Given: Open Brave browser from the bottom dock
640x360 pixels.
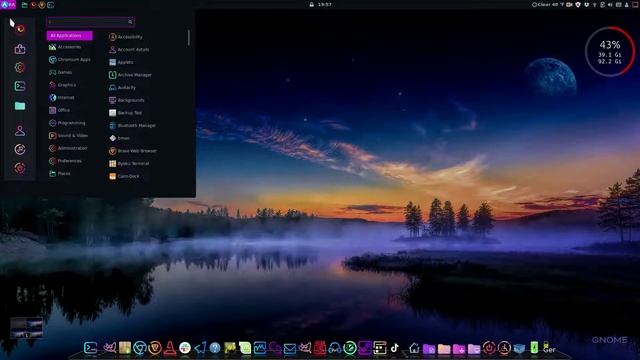Looking at the screenshot, I should [x=155, y=348].
